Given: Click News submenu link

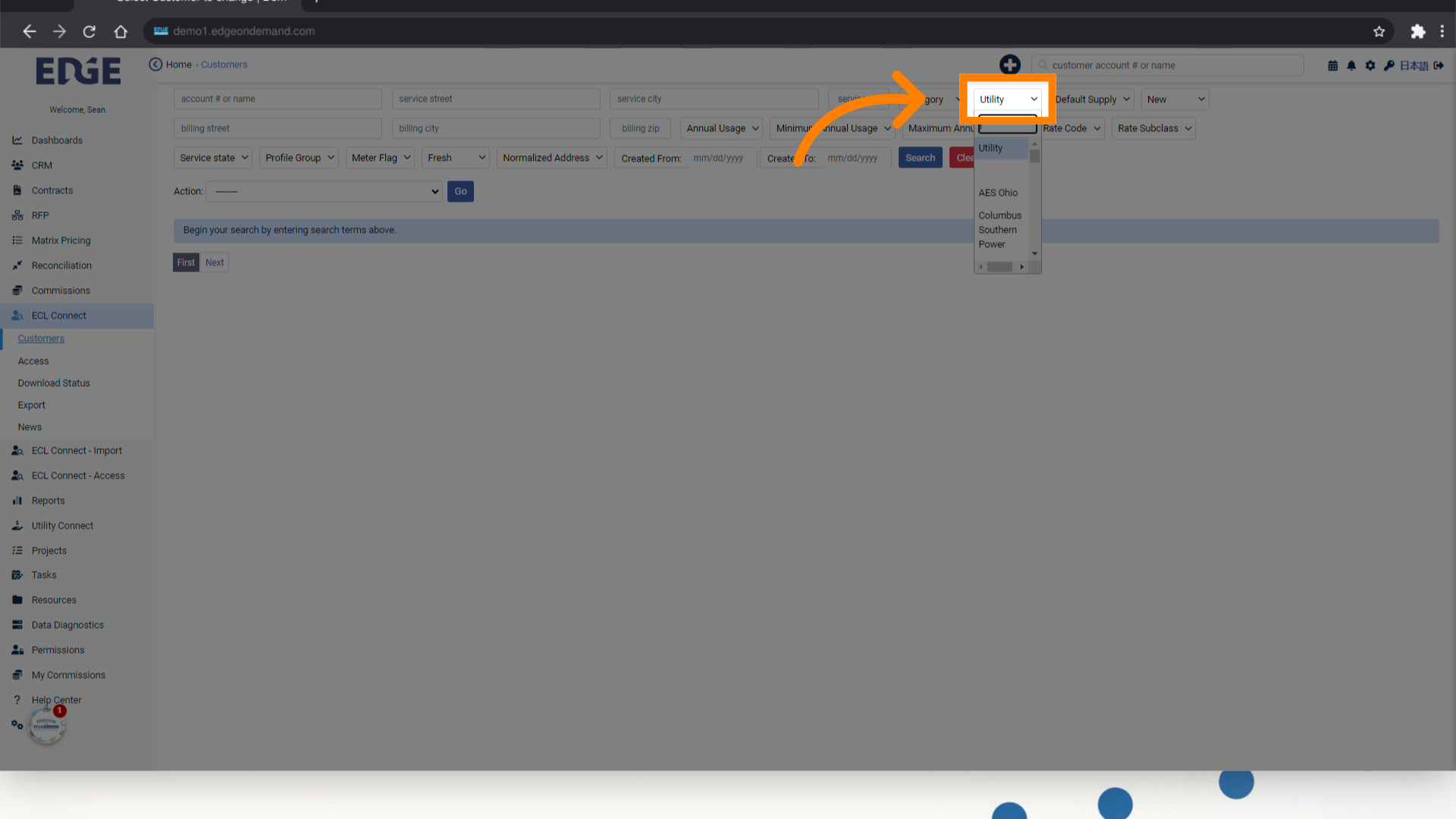Looking at the screenshot, I should (30, 427).
